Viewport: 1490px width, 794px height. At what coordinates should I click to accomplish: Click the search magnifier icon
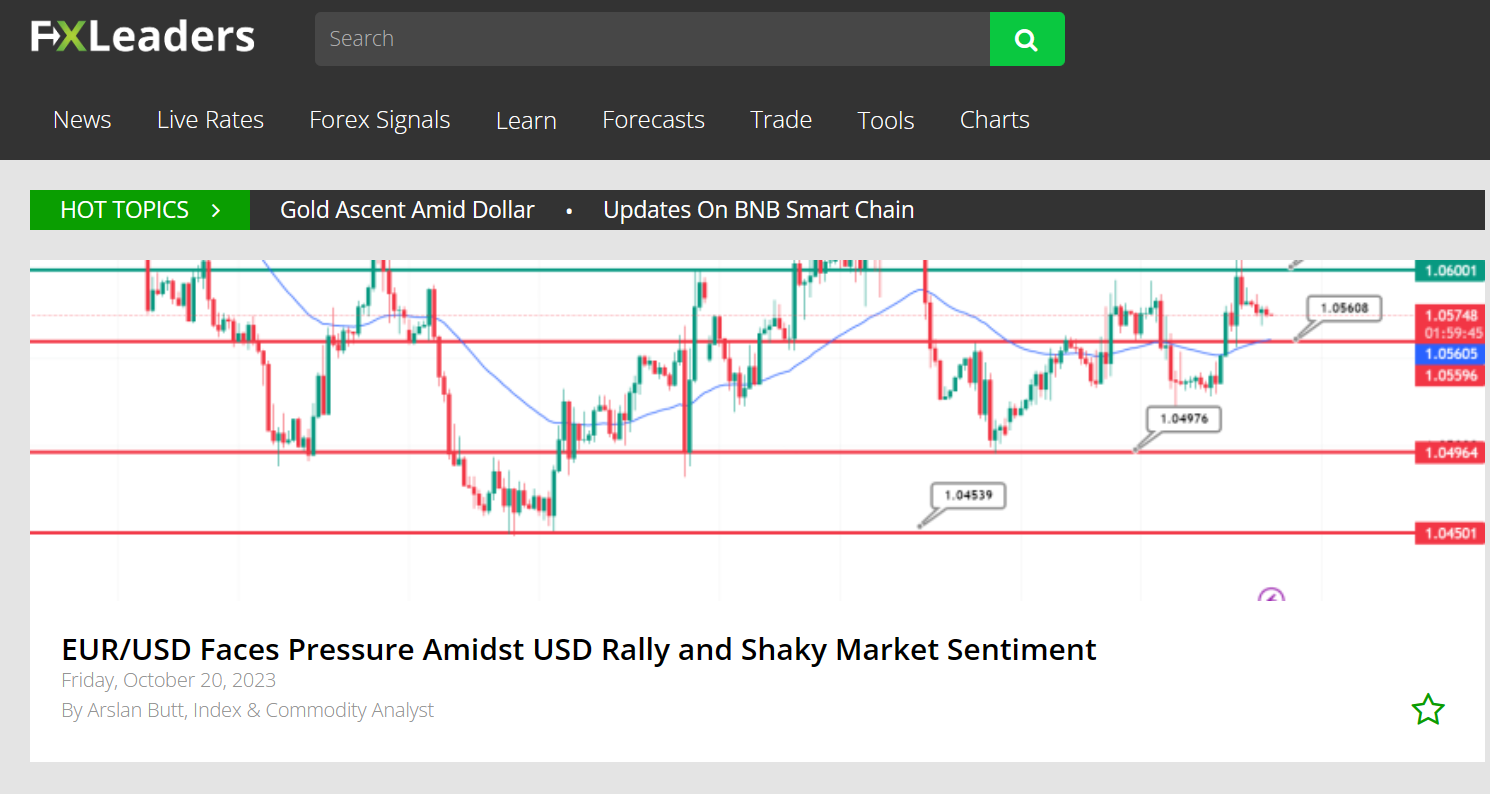(x=1027, y=39)
